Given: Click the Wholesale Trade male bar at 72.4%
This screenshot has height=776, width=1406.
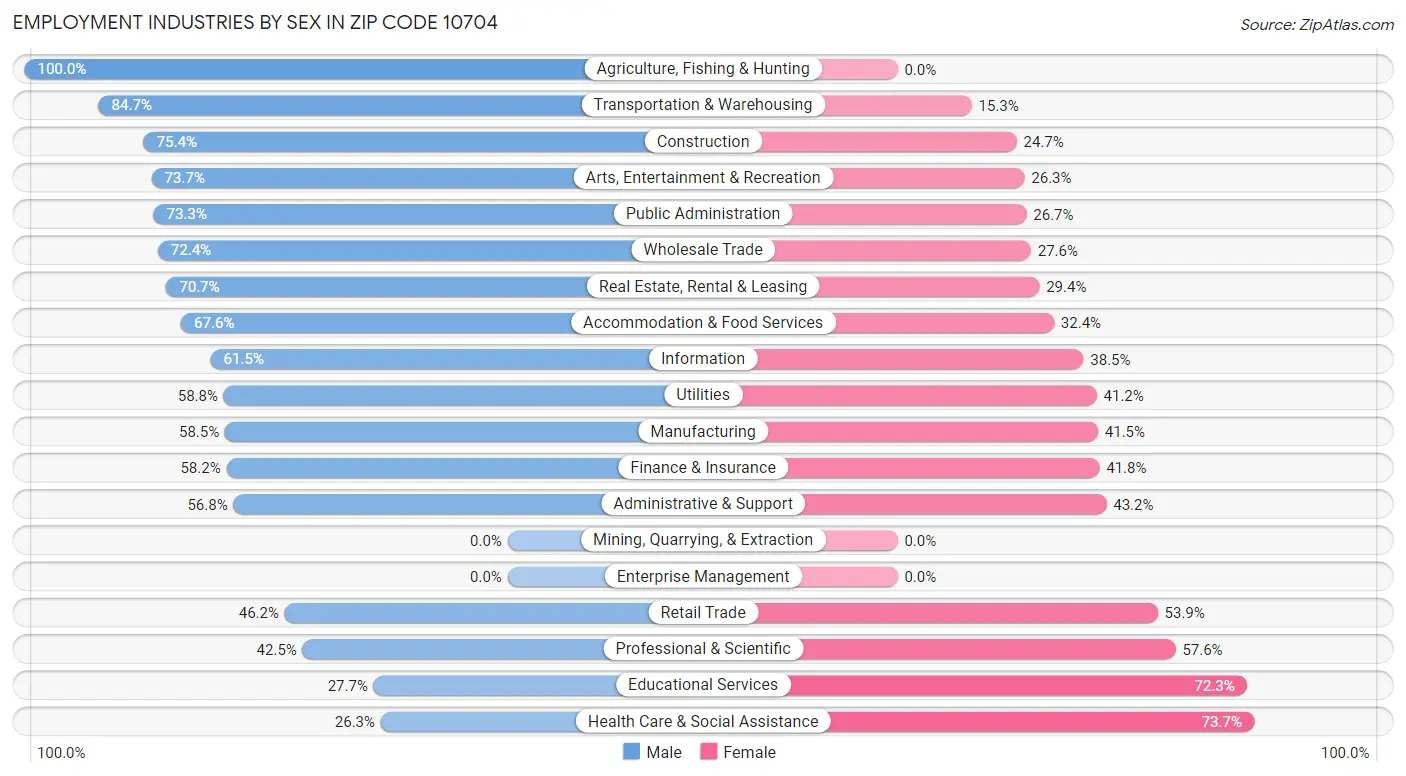Looking at the screenshot, I should point(400,250).
